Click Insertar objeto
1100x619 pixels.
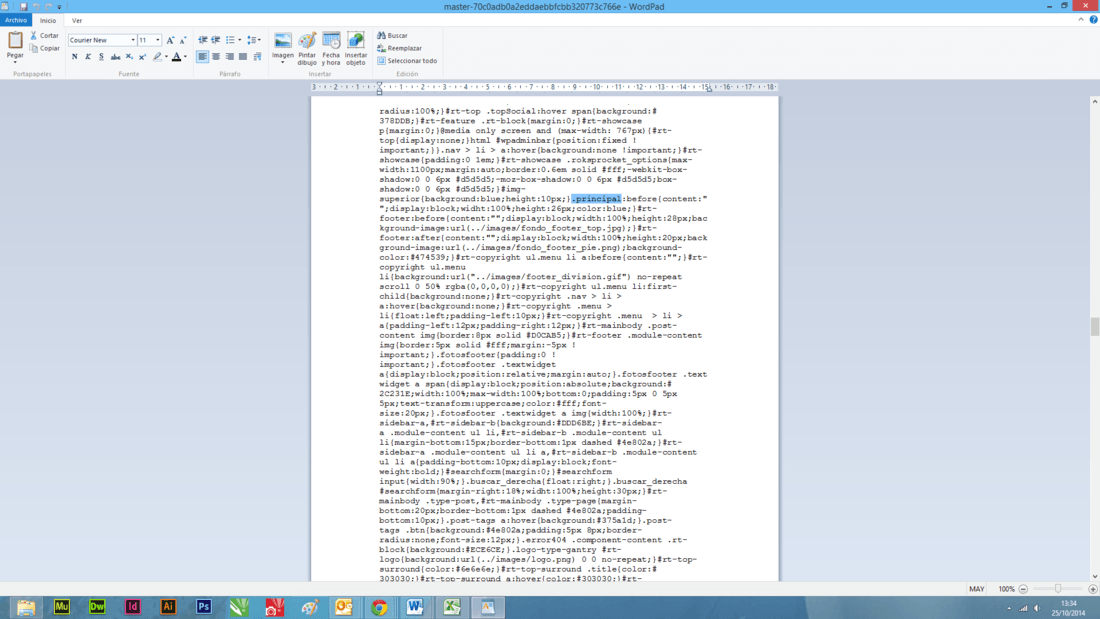356,48
